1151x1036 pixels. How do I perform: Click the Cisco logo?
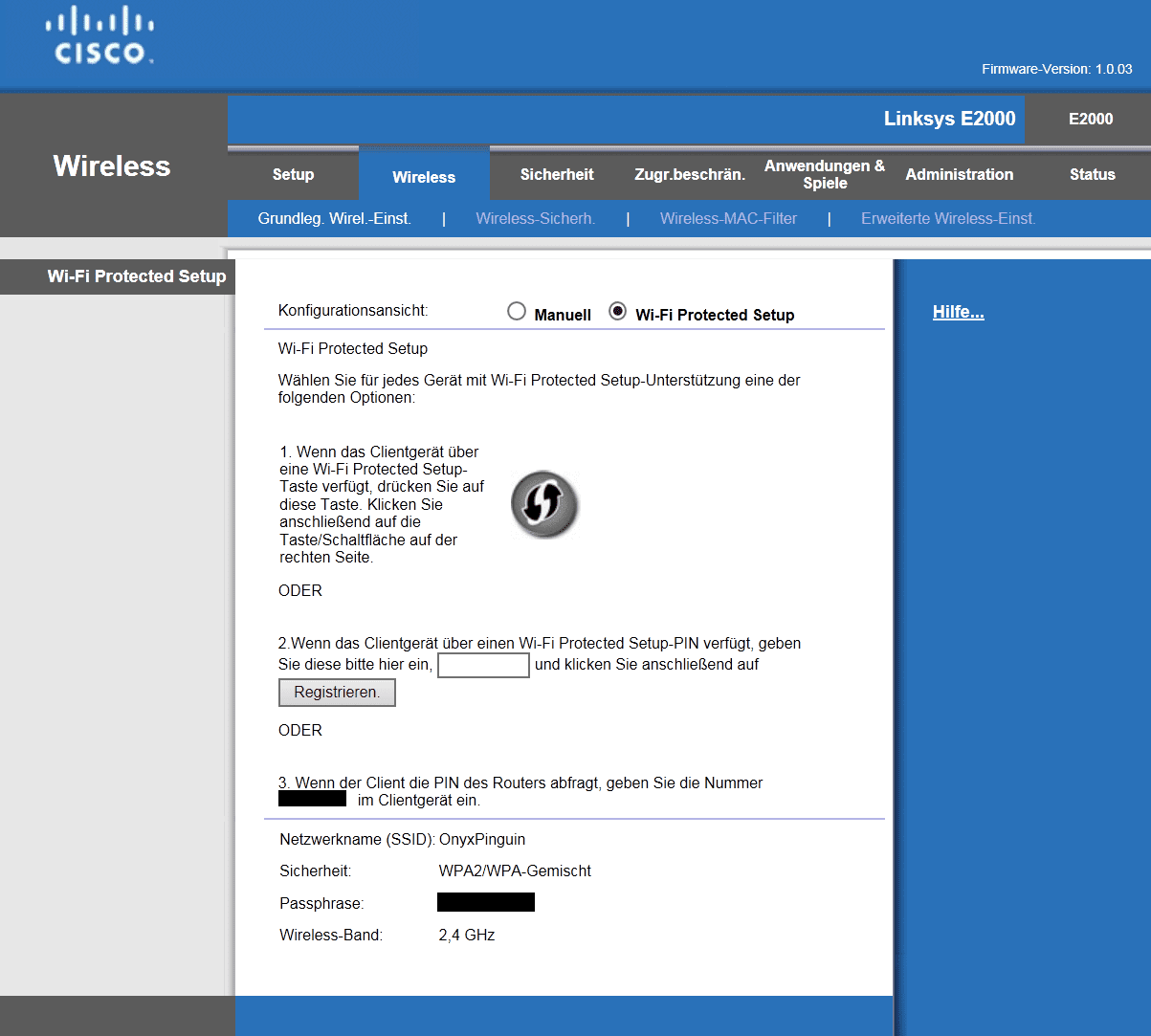(x=100, y=35)
